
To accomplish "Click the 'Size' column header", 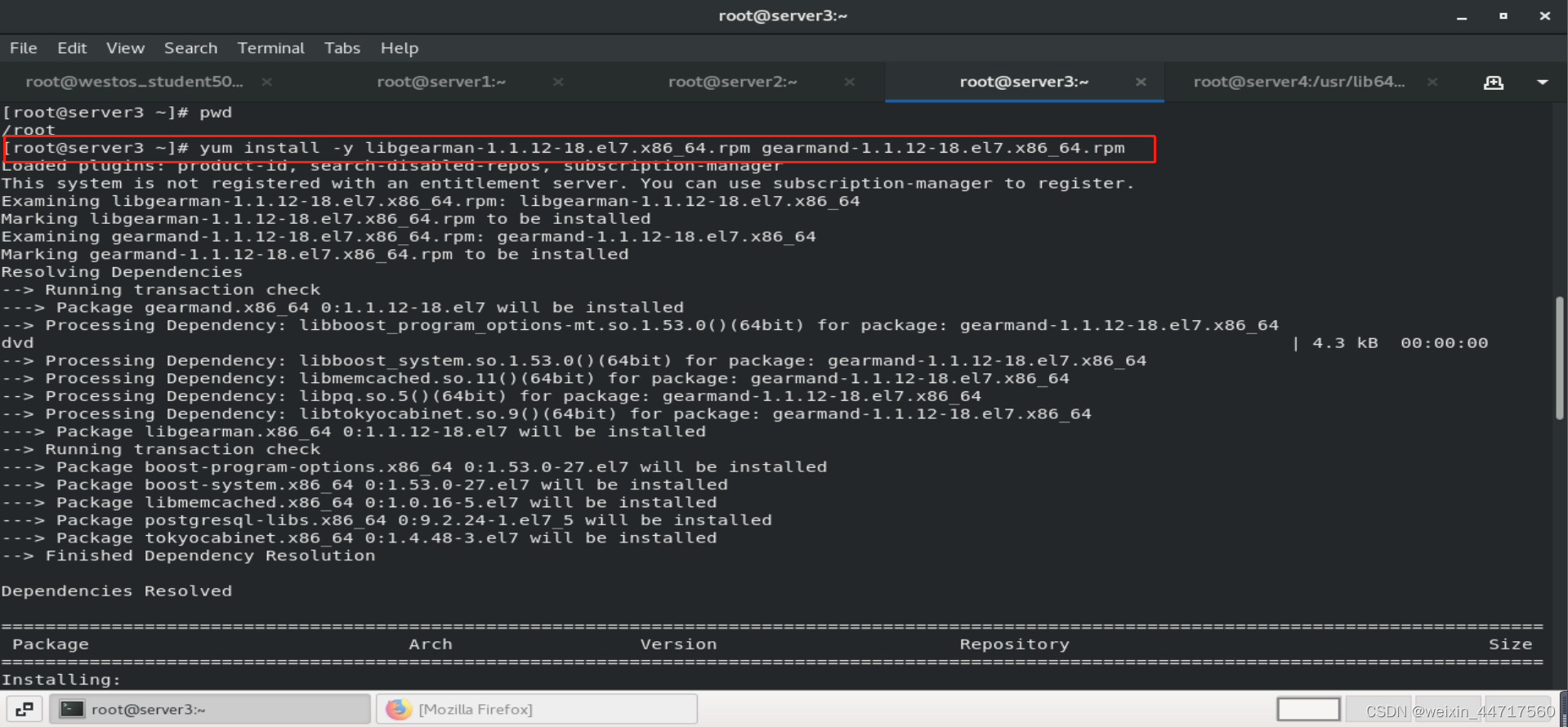I will click(1510, 644).
